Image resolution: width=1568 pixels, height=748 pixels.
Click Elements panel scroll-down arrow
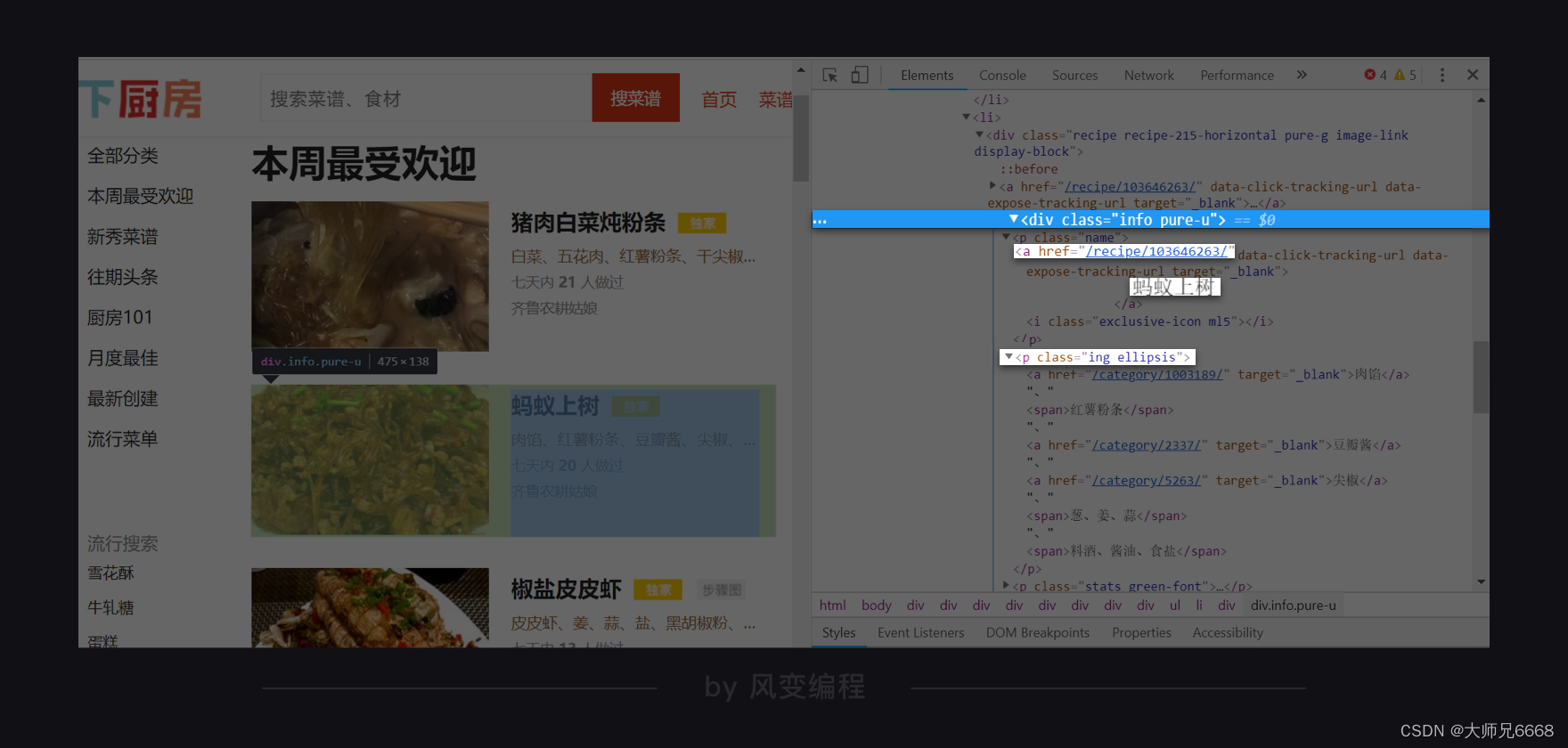coord(1481,582)
